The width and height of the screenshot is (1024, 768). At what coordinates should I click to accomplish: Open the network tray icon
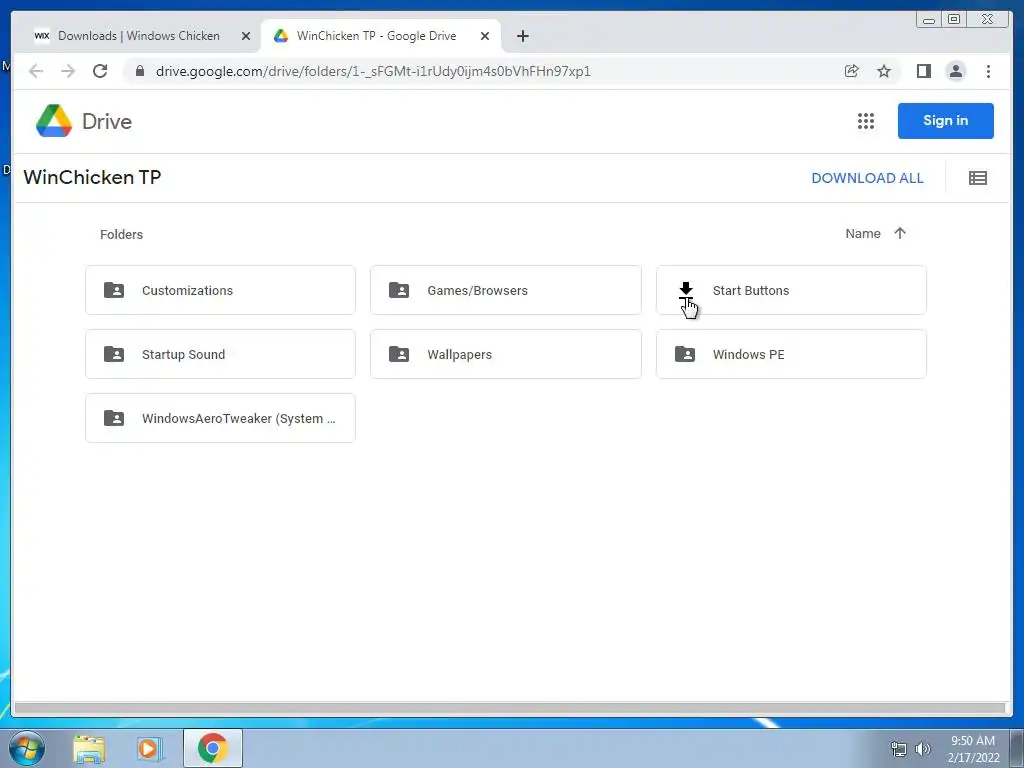899,749
